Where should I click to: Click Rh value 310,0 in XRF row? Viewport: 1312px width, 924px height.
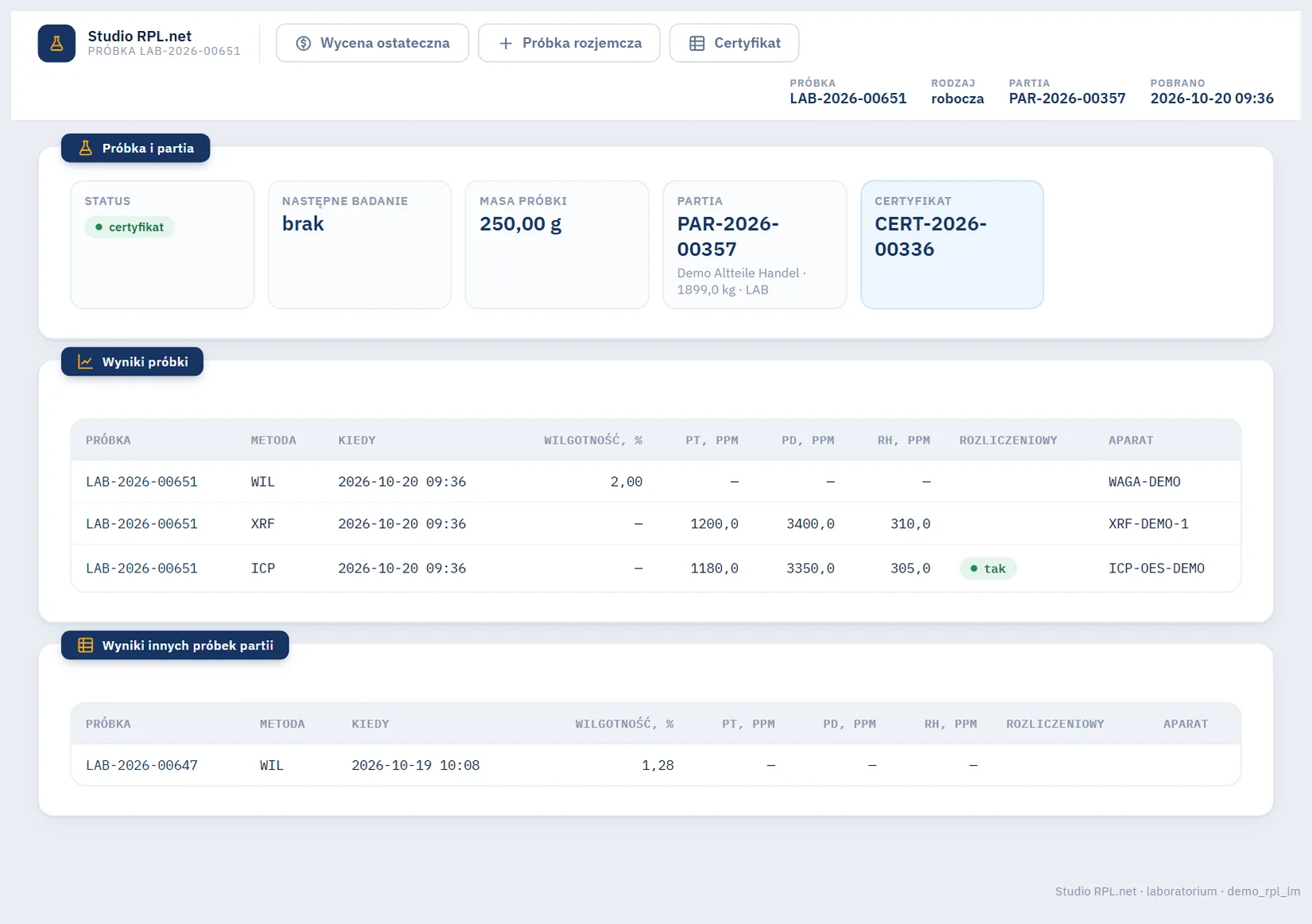pyautogui.click(x=910, y=524)
